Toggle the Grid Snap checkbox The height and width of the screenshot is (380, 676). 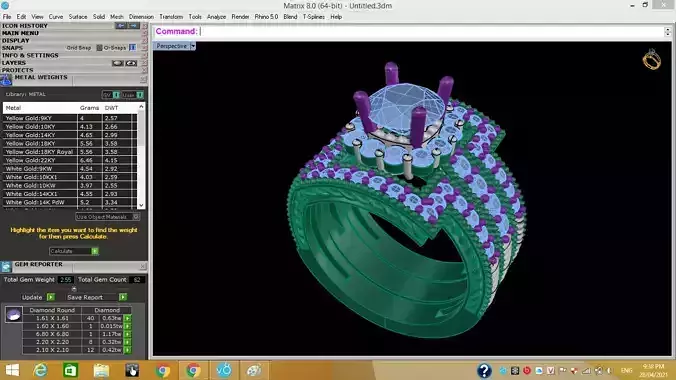pyautogui.click(x=99, y=48)
